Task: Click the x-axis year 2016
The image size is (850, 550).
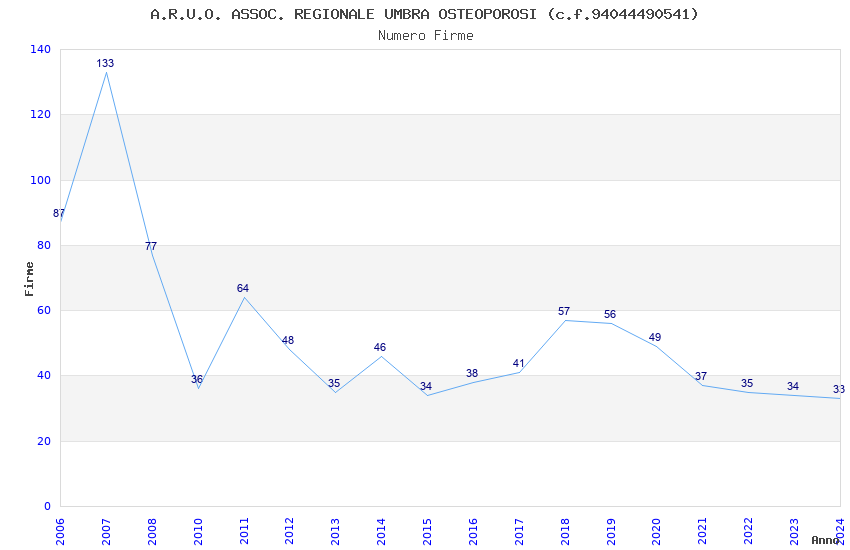Action: [x=473, y=531]
